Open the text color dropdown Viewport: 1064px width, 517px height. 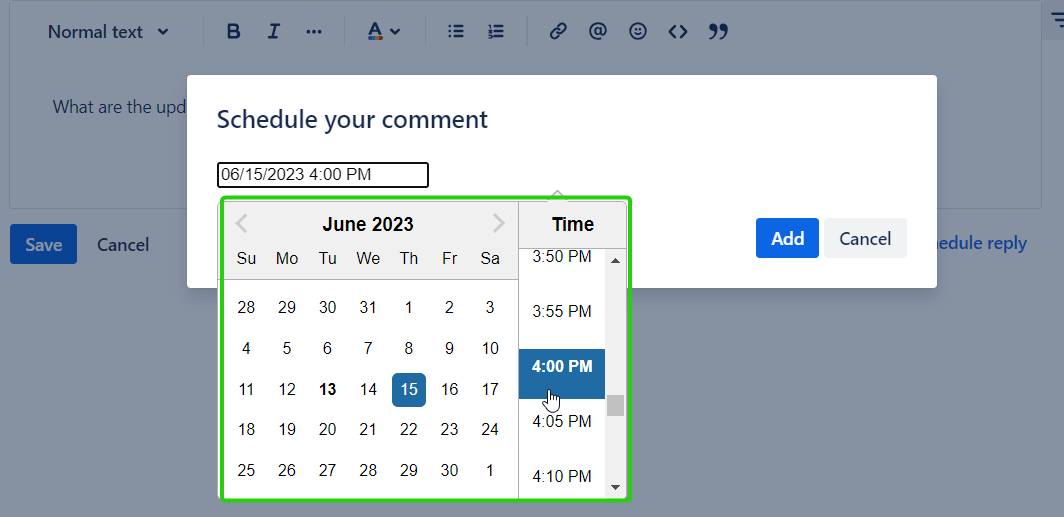[383, 32]
